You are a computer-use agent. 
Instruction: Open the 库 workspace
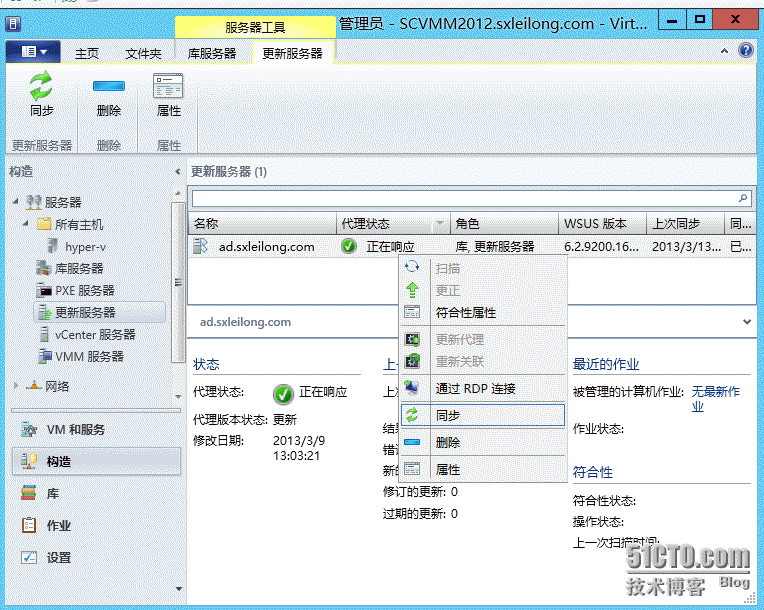tap(96, 493)
